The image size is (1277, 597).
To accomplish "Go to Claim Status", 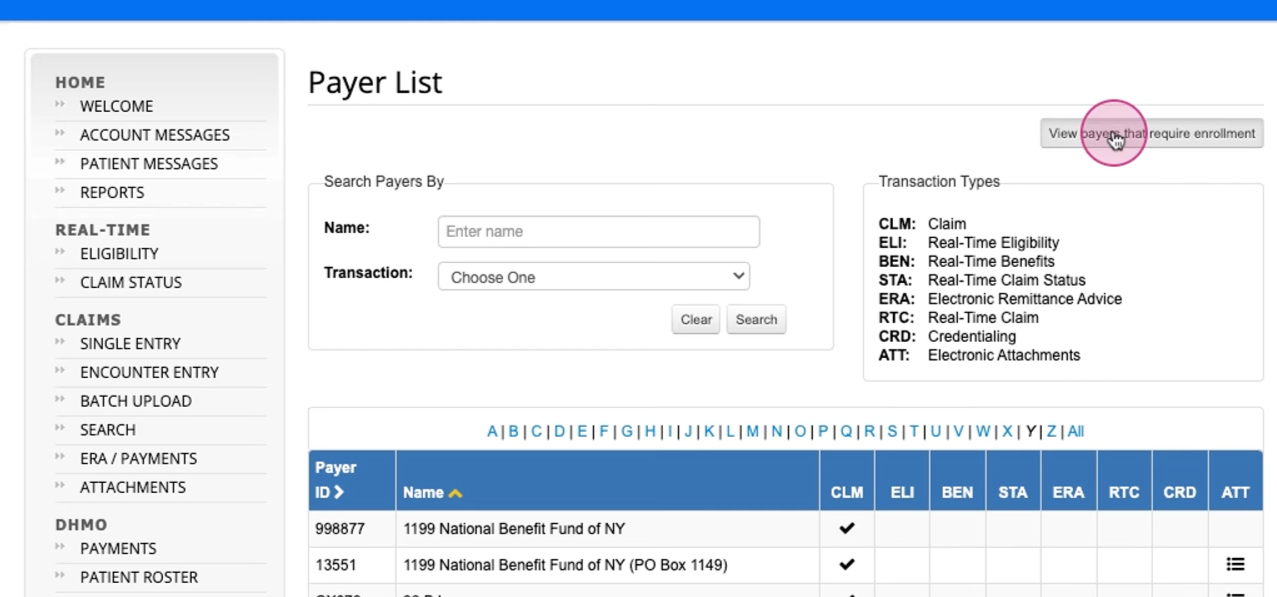I will click(131, 283).
